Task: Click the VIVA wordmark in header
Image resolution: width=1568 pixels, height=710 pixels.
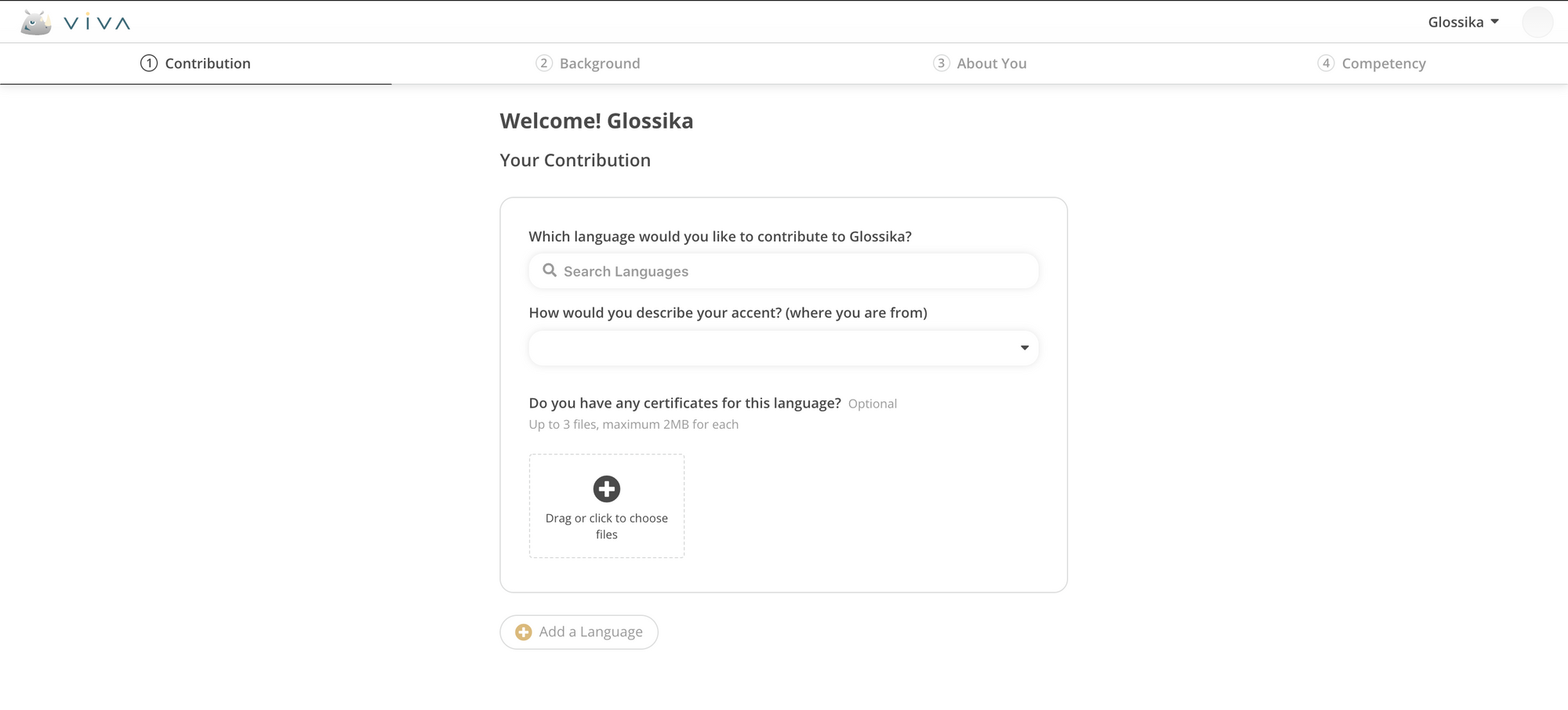Action: [x=97, y=24]
